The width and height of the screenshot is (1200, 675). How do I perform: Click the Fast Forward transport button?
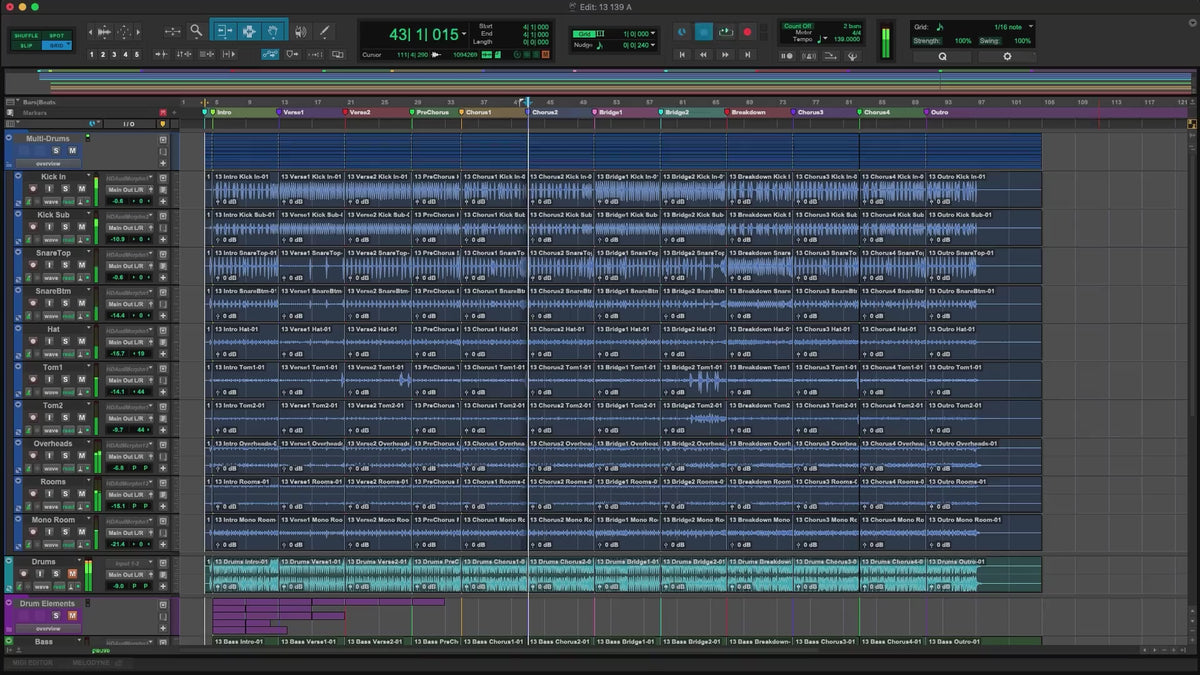coord(725,55)
